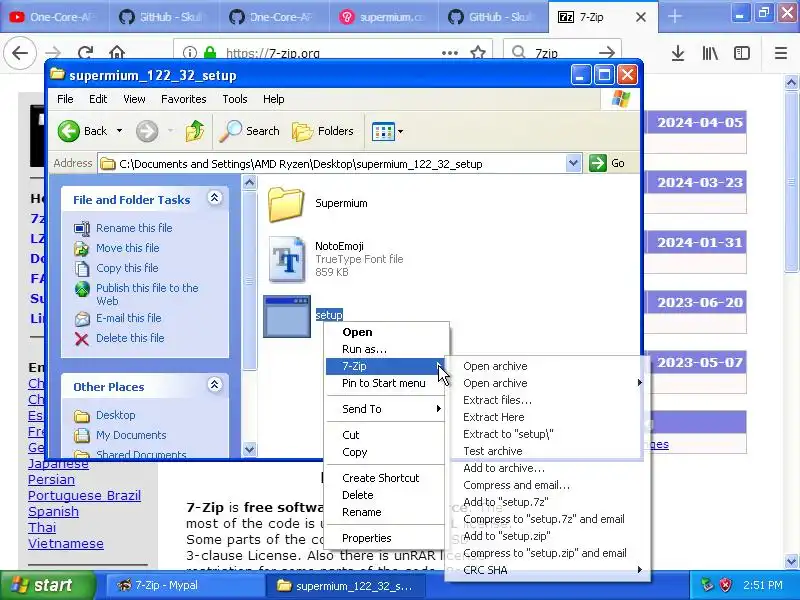800x600 pixels.
Task: Select the NotoEmoji font file icon
Action: pos(287,259)
